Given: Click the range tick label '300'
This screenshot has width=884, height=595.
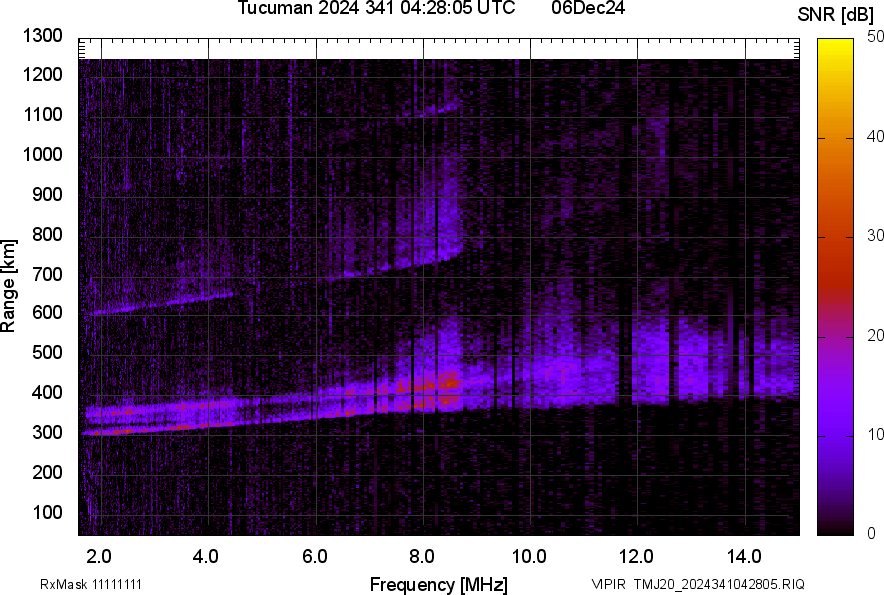Looking at the screenshot, I should click(47, 433).
